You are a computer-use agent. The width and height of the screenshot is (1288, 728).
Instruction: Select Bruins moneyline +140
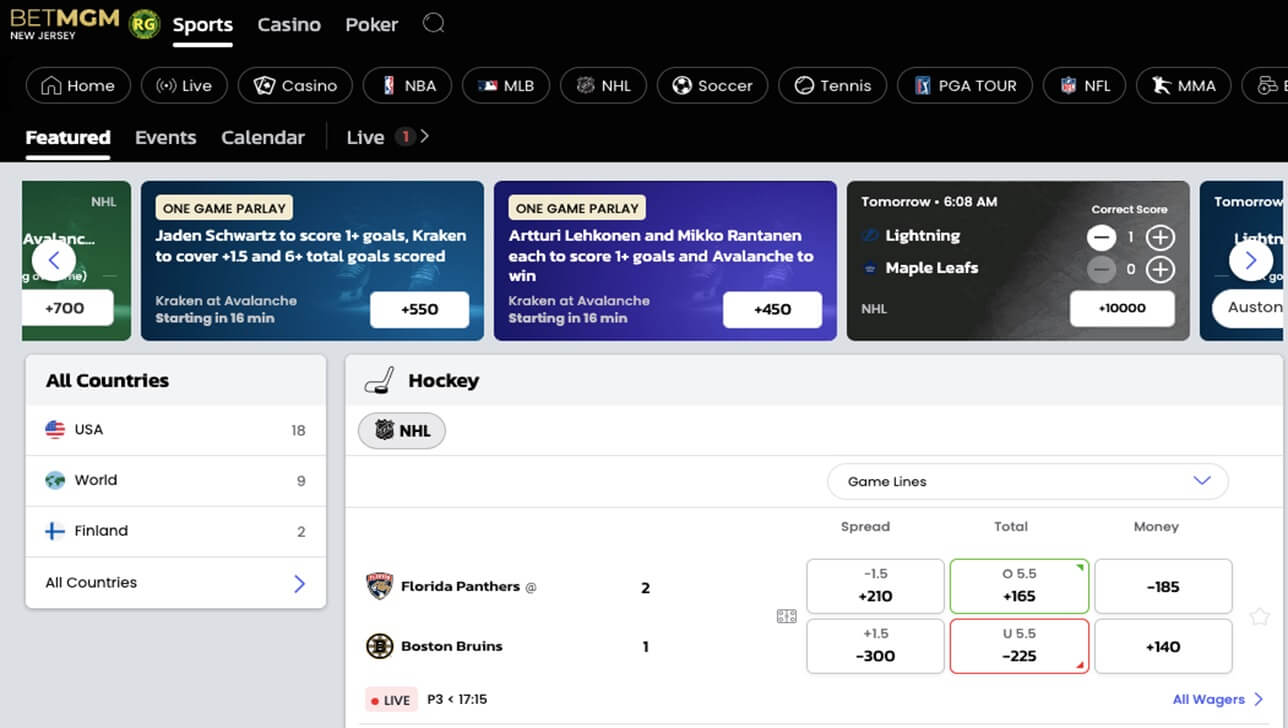(x=1163, y=646)
